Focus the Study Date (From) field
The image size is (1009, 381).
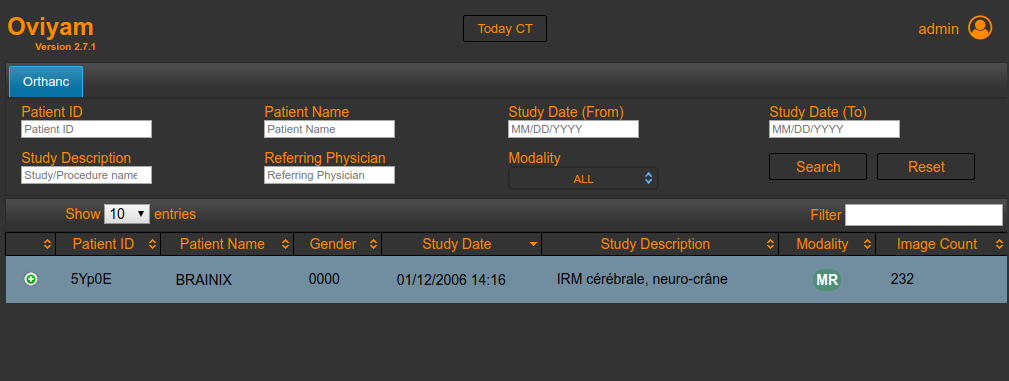pyautogui.click(x=573, y=129)
